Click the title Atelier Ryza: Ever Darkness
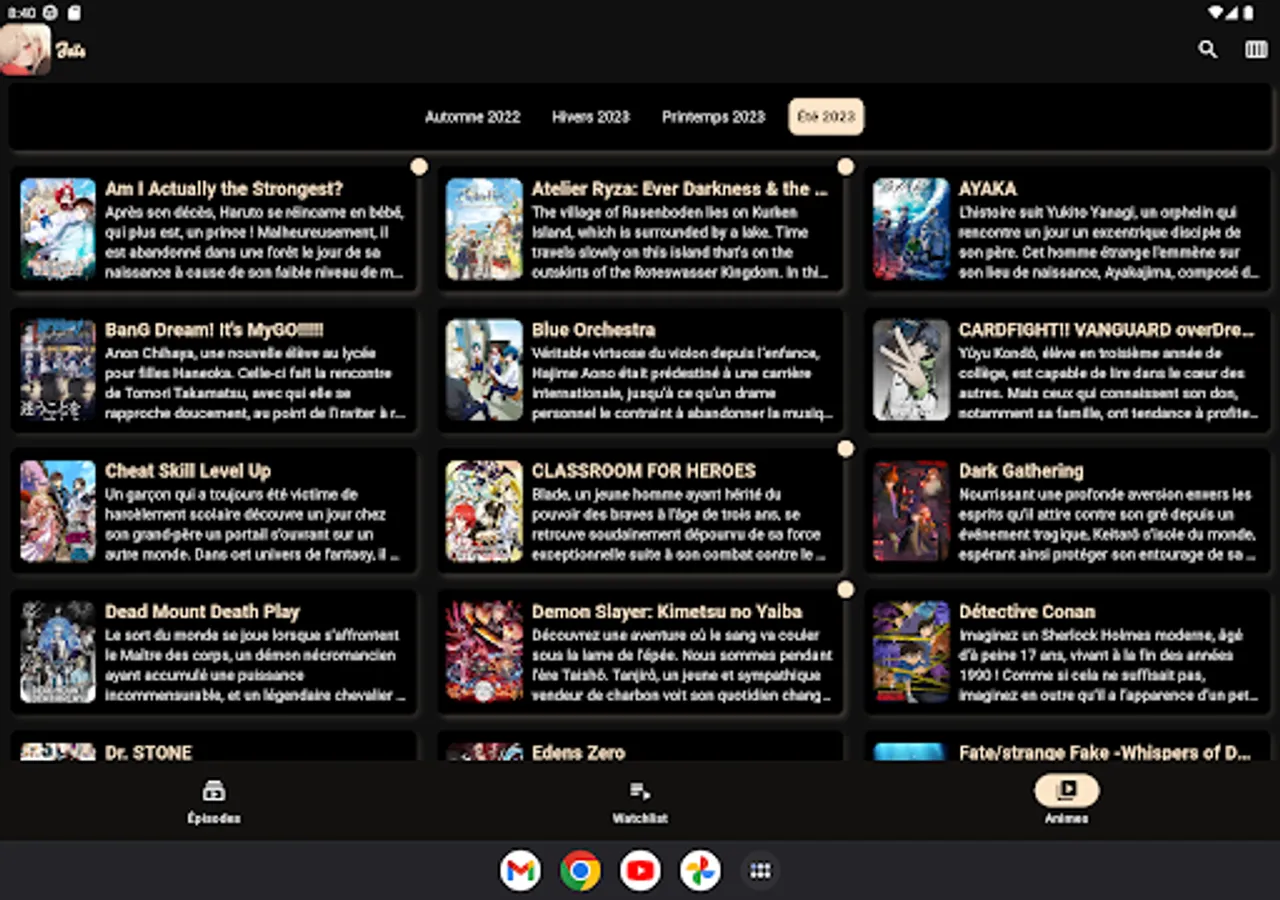 tap(680, 189)
